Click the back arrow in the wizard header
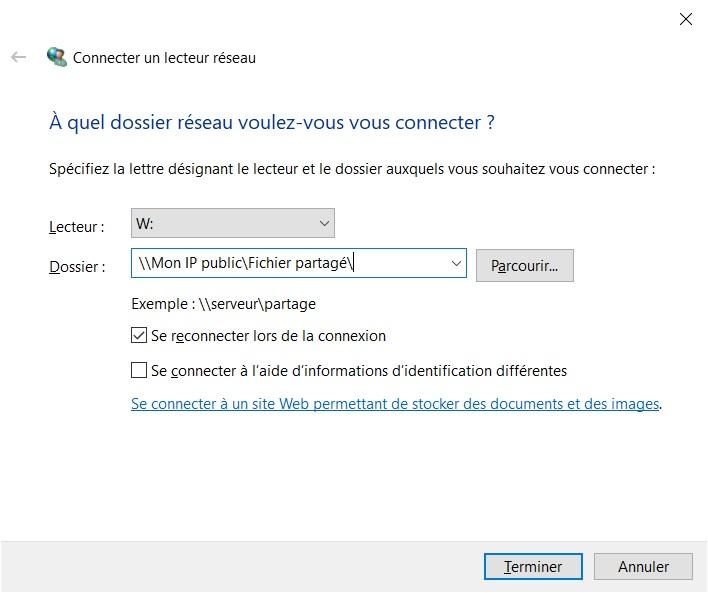Screen dimensions: 708x593 (18, 58)
